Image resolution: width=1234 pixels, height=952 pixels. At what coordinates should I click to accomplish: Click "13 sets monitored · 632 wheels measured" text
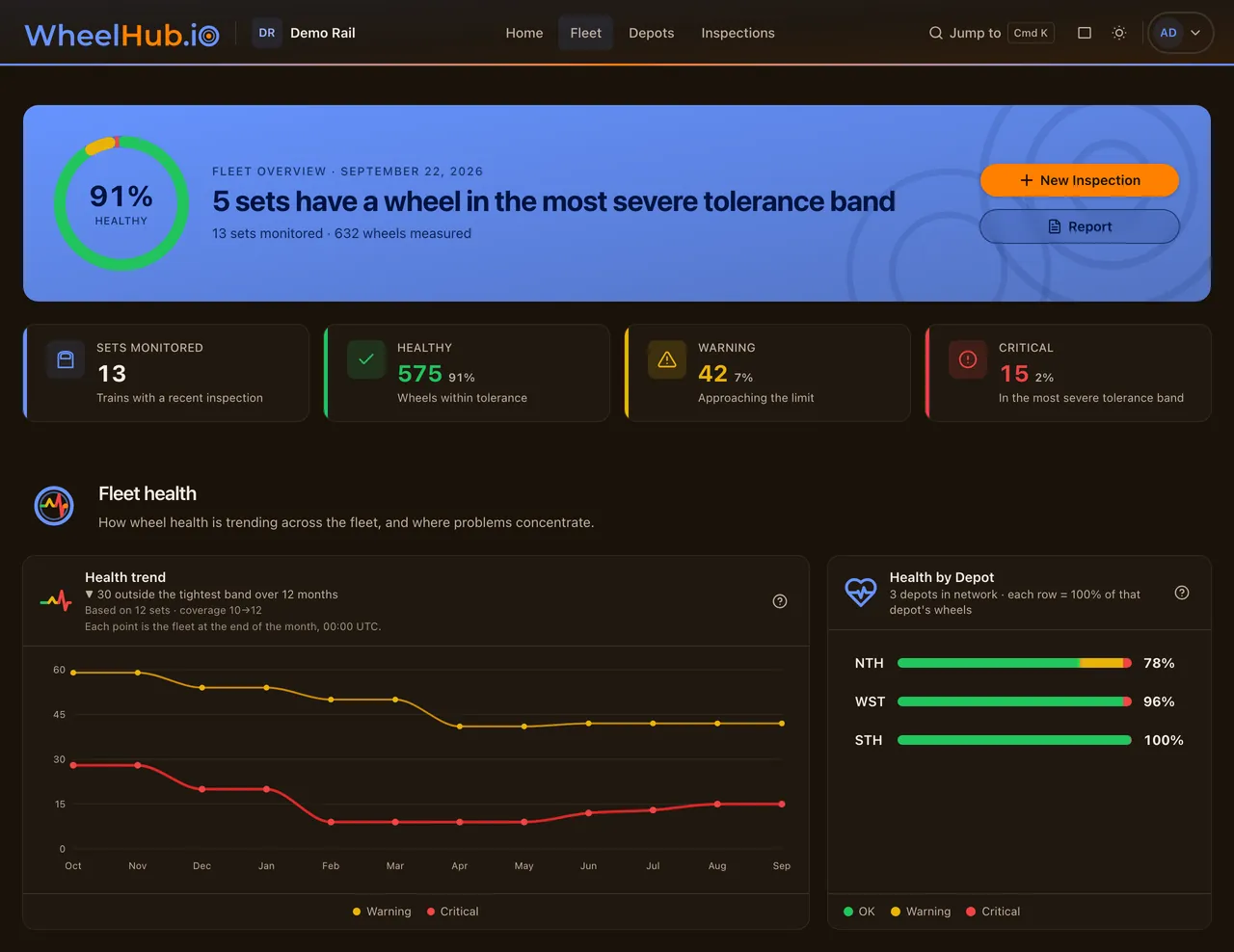(x=342, y=233)
